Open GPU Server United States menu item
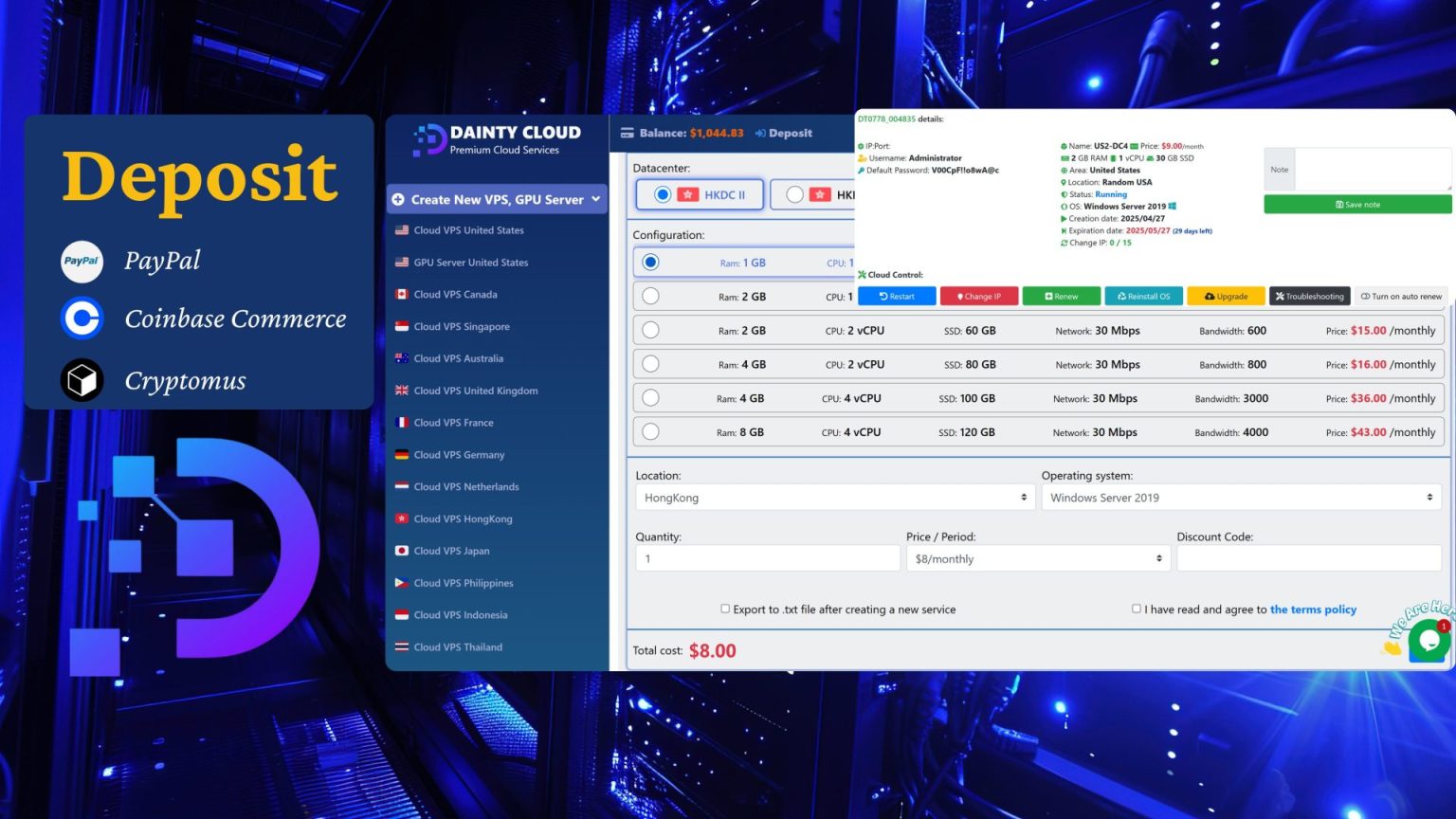 point(471,263)
